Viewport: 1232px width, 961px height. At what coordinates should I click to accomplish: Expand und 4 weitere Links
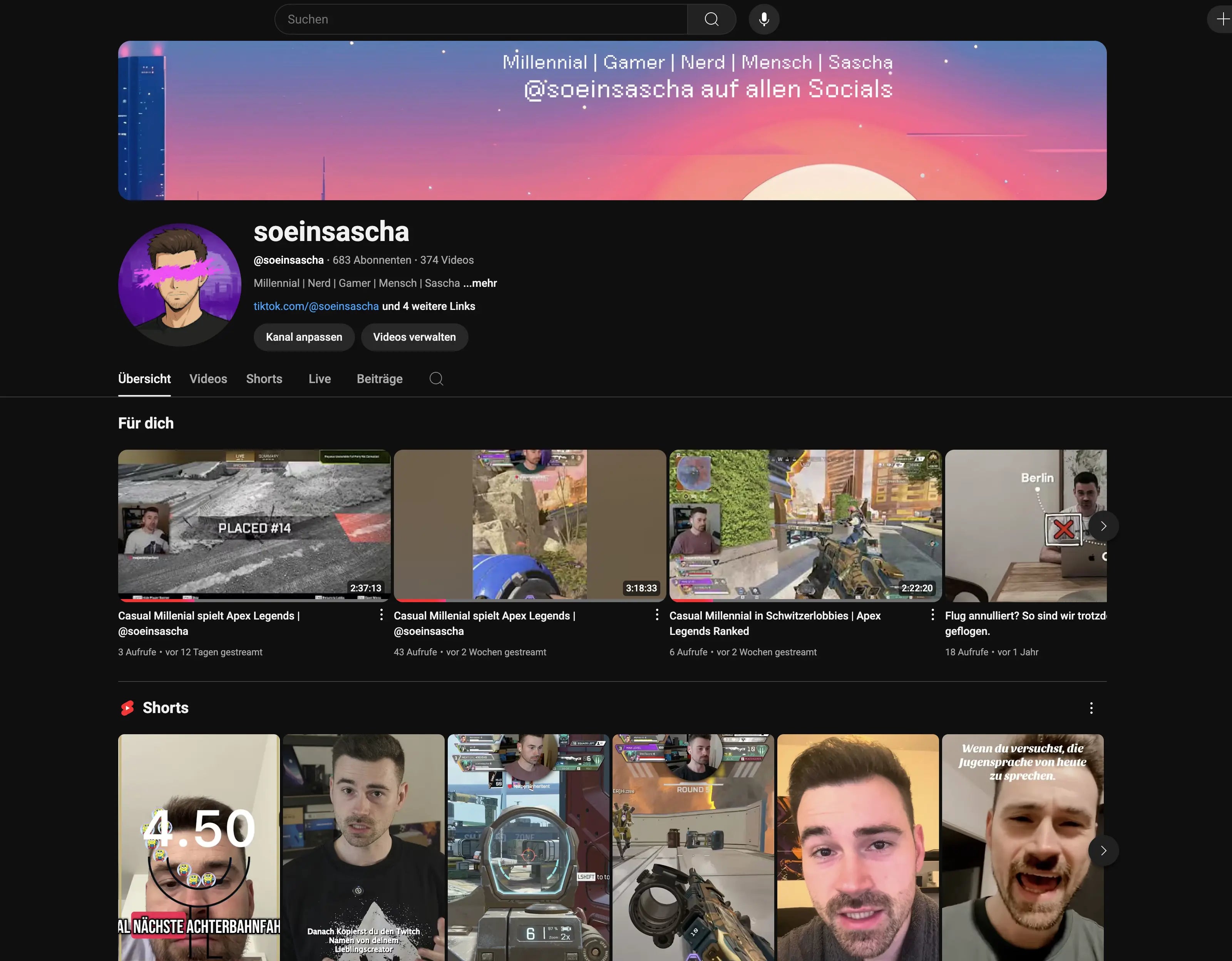[x=429, y=306]
